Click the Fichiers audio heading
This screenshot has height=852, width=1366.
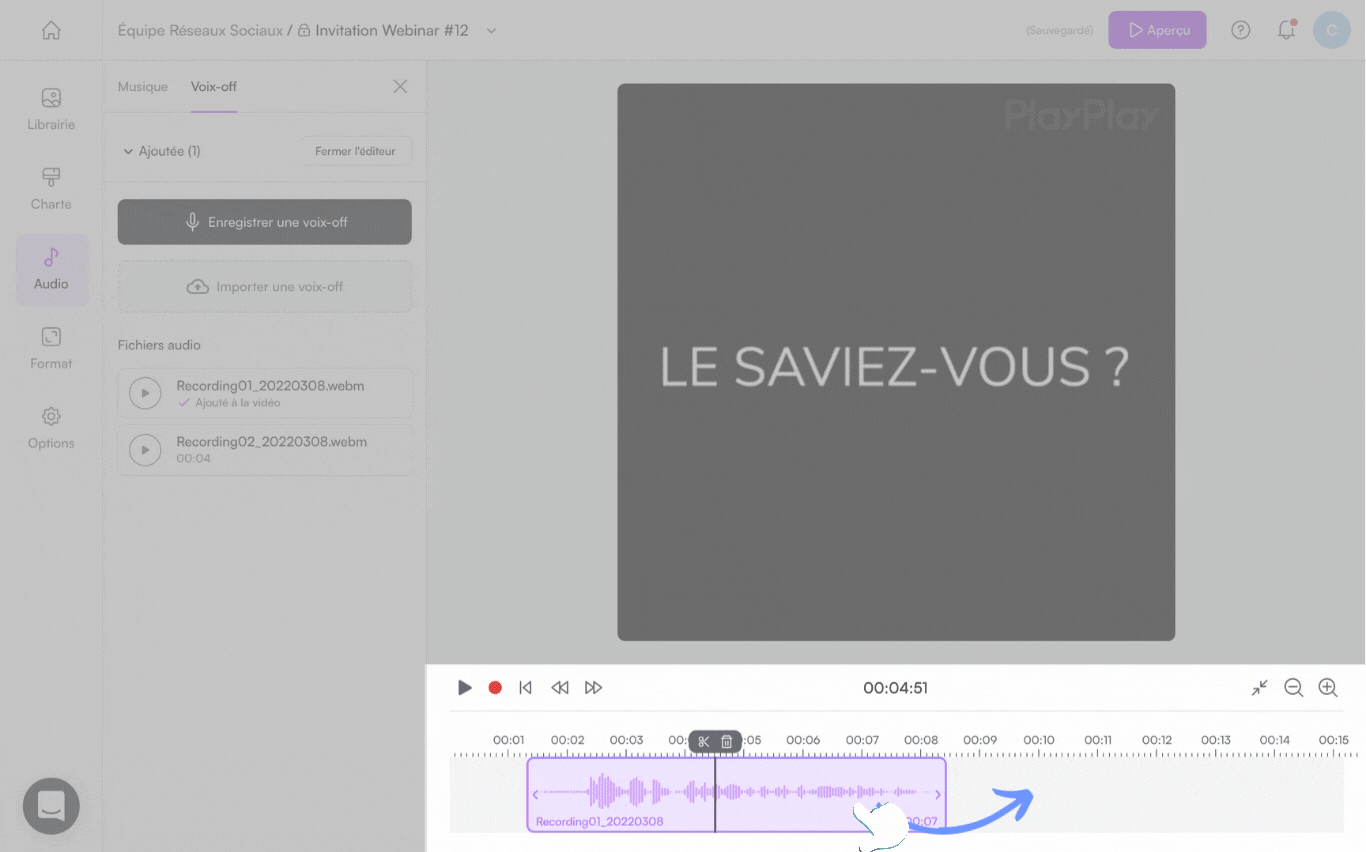click(159, 345)
